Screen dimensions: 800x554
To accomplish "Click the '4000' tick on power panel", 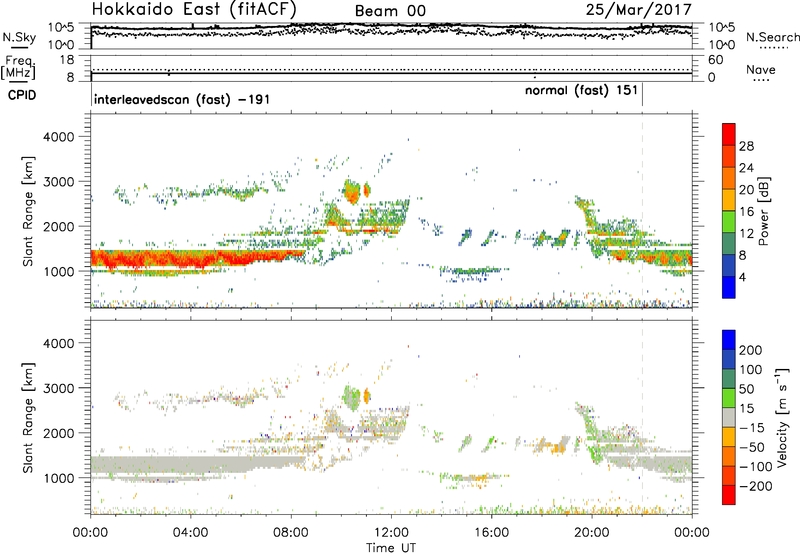I will (x=59, y=137).
